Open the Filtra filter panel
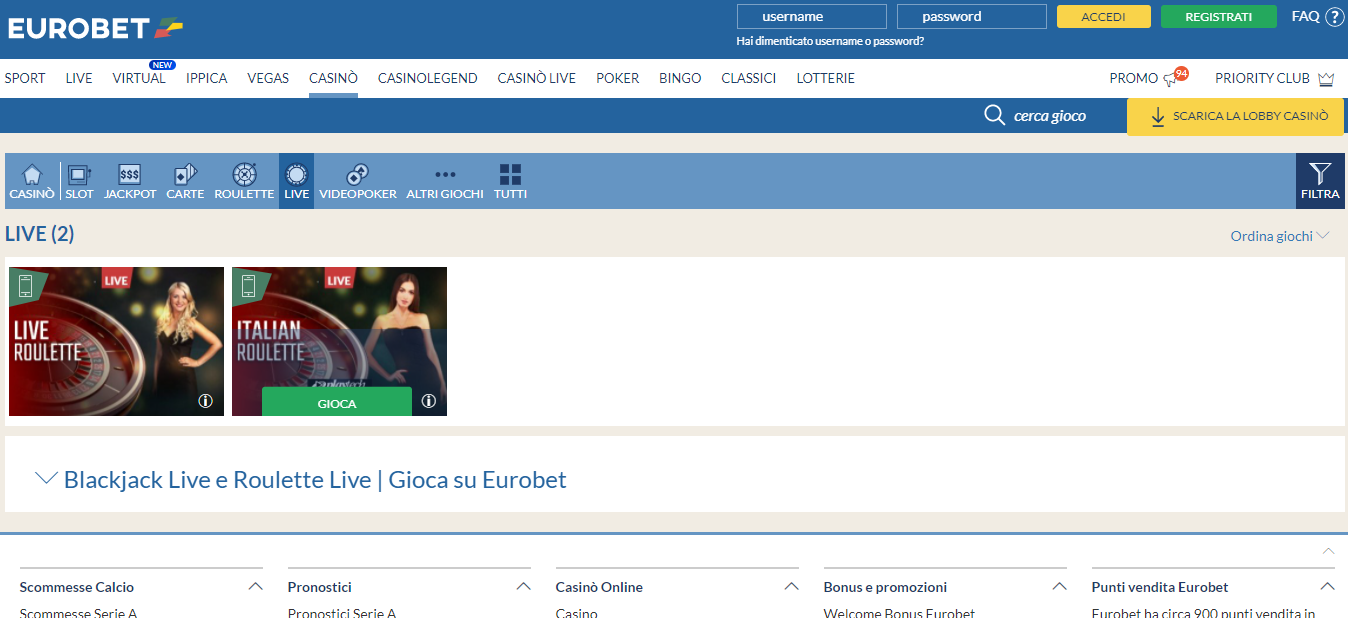This screenshot has width=1348, height=618. pos(1320,181)
